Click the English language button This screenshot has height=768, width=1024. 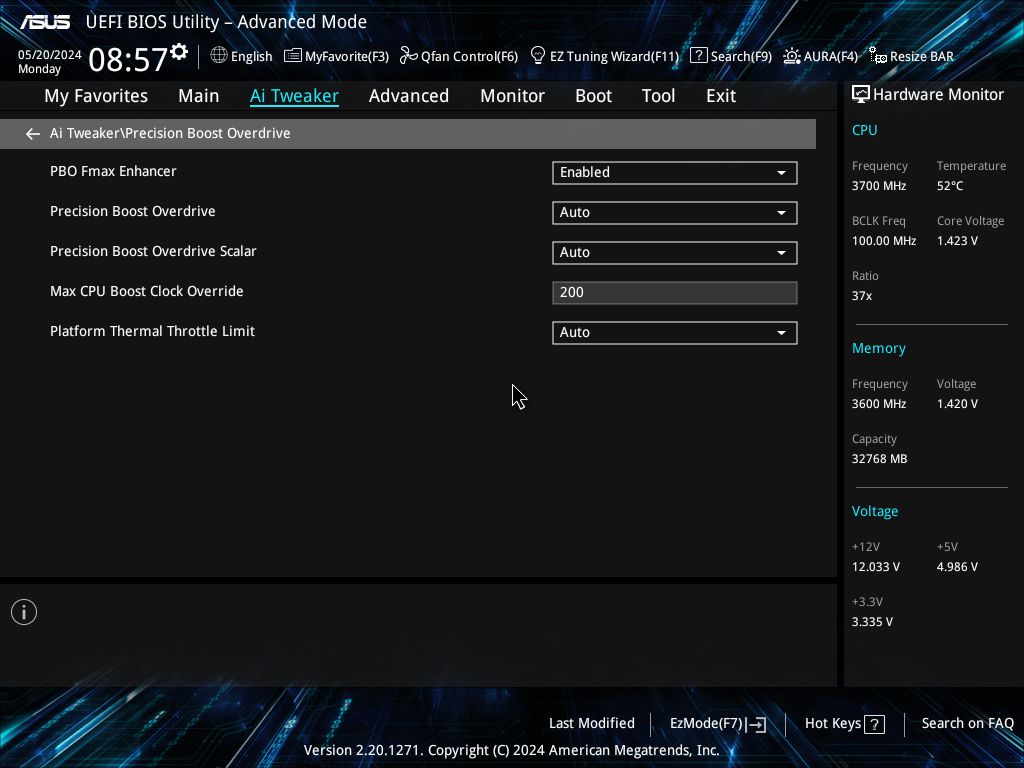(x=251, y=56)
